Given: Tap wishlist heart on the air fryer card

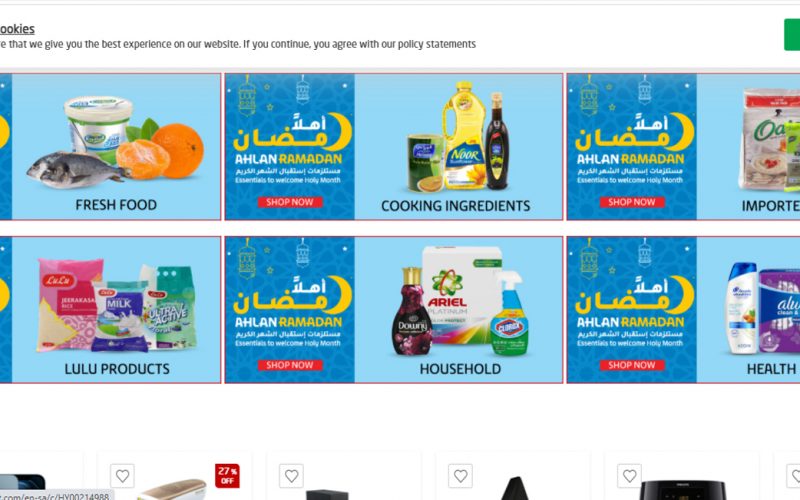Looking at the screenshot, I should (x=629, y=476).
